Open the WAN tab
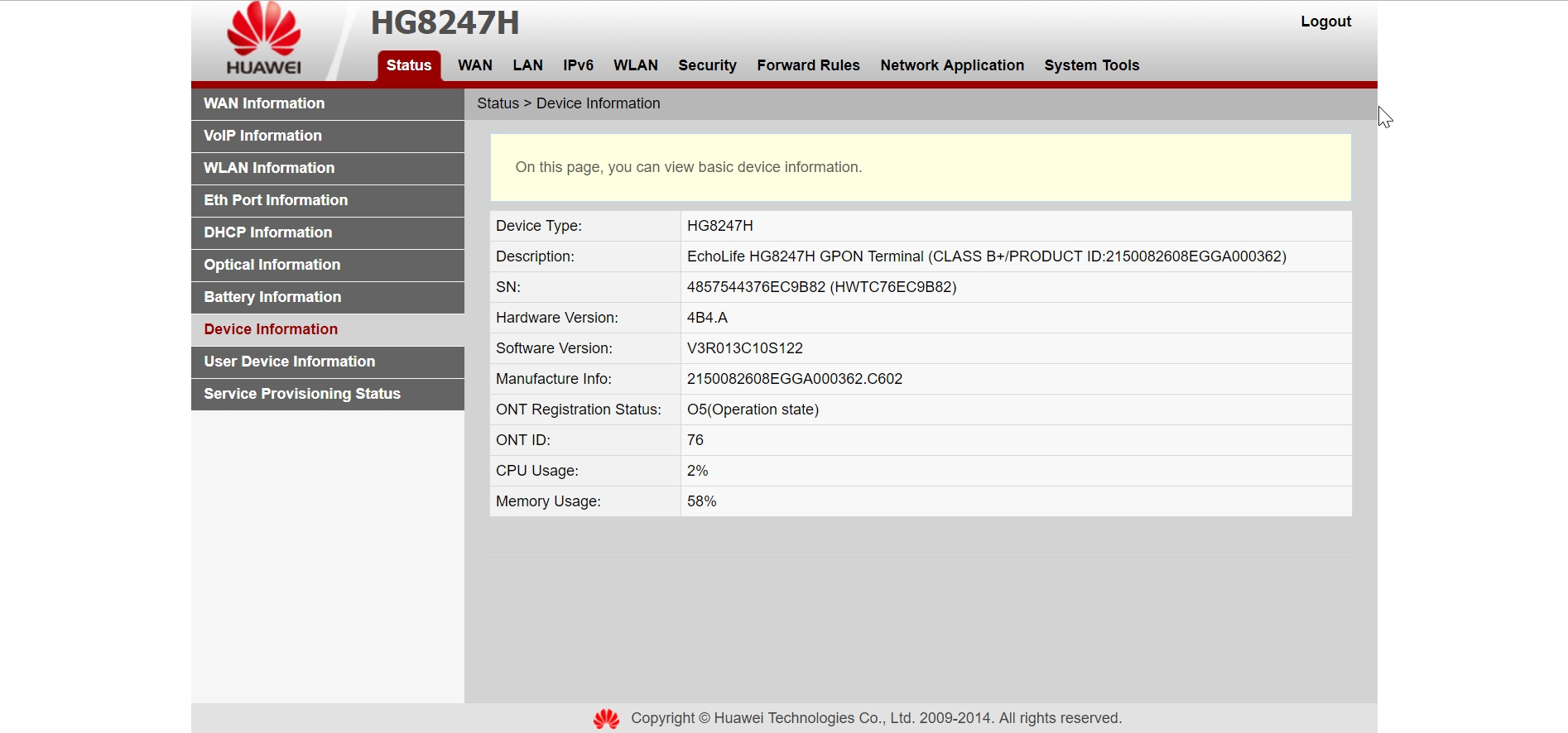 pos(475,65)
